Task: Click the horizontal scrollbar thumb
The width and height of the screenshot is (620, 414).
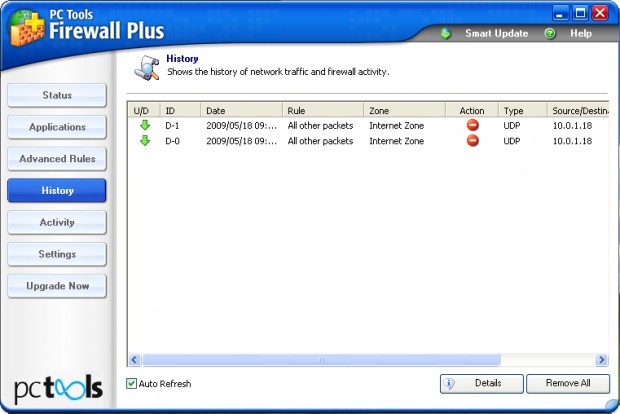Action: (x=321, y=360)
